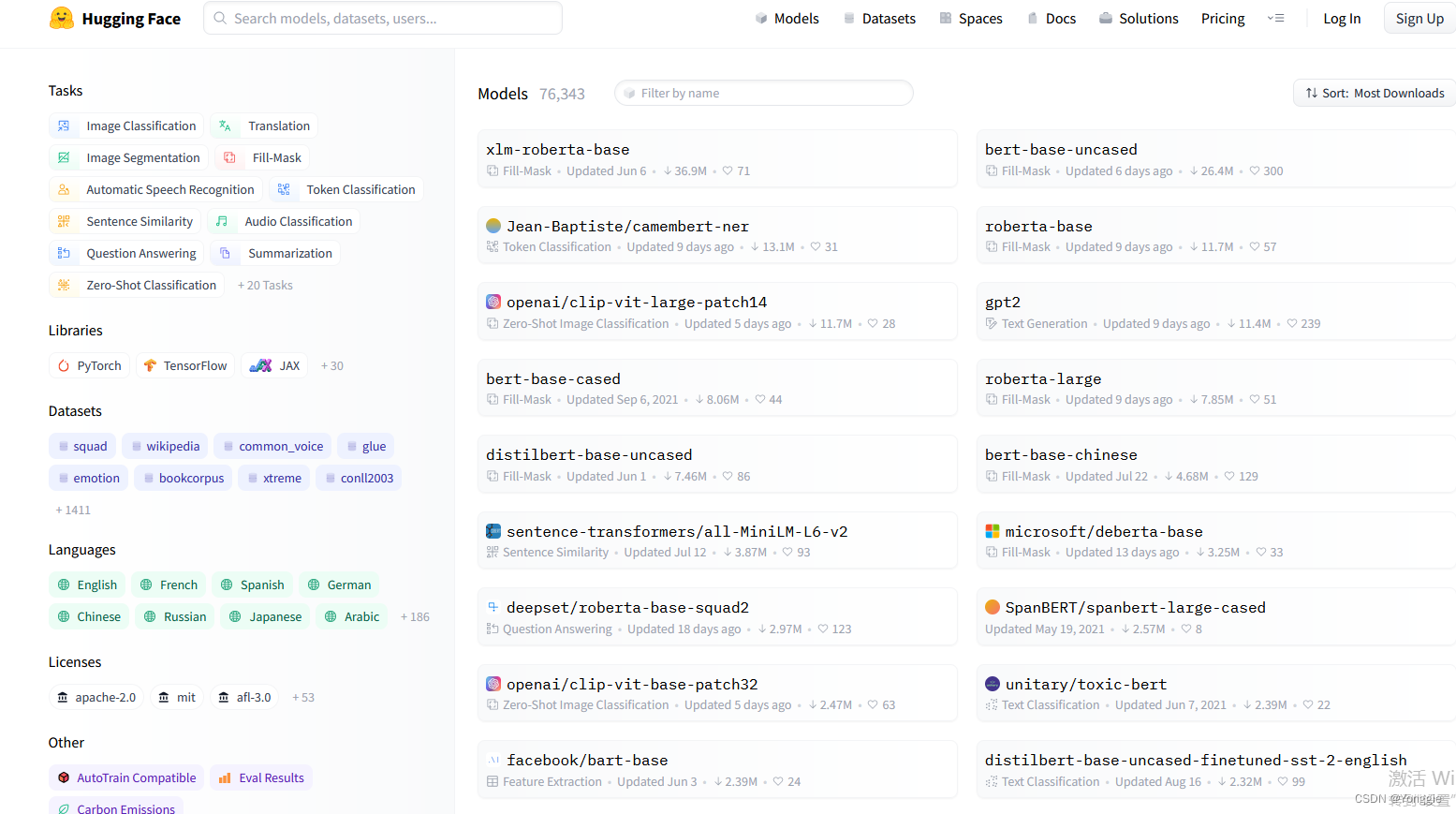Toggle the bookcorpus dataset filter
Viewport: 1456px width, 814px height.
184,478
